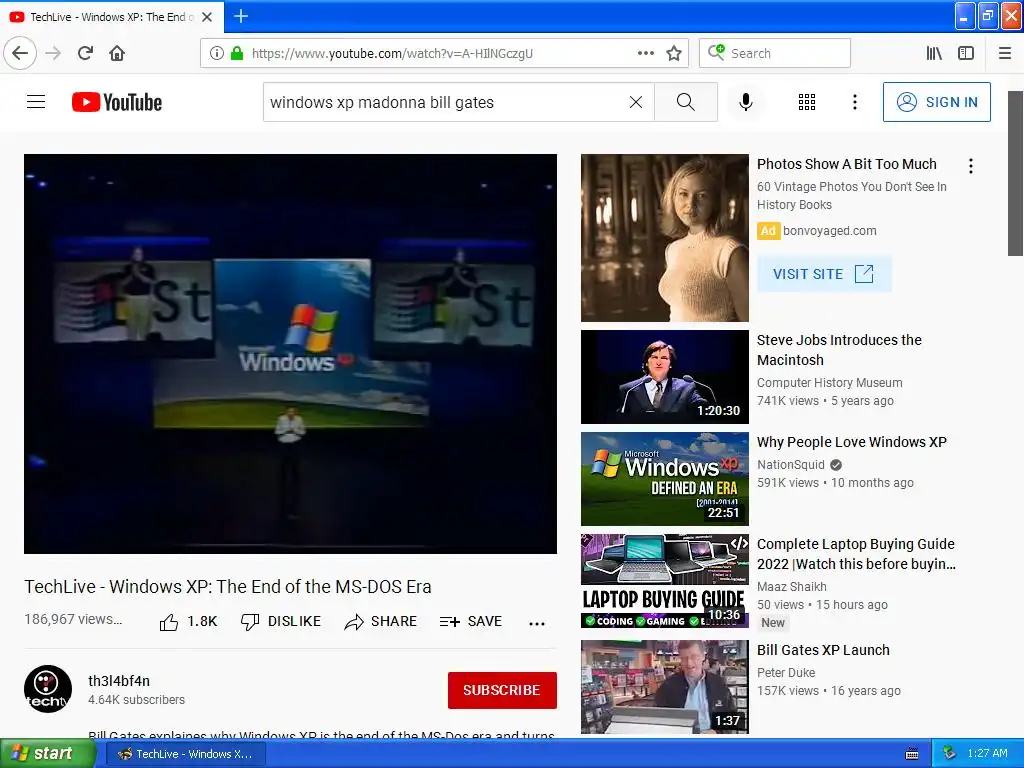The width and height of the screenshot is (1024, 768).
Task: Click the page vertical scrollbar thumb
Action: [1015, 173]
